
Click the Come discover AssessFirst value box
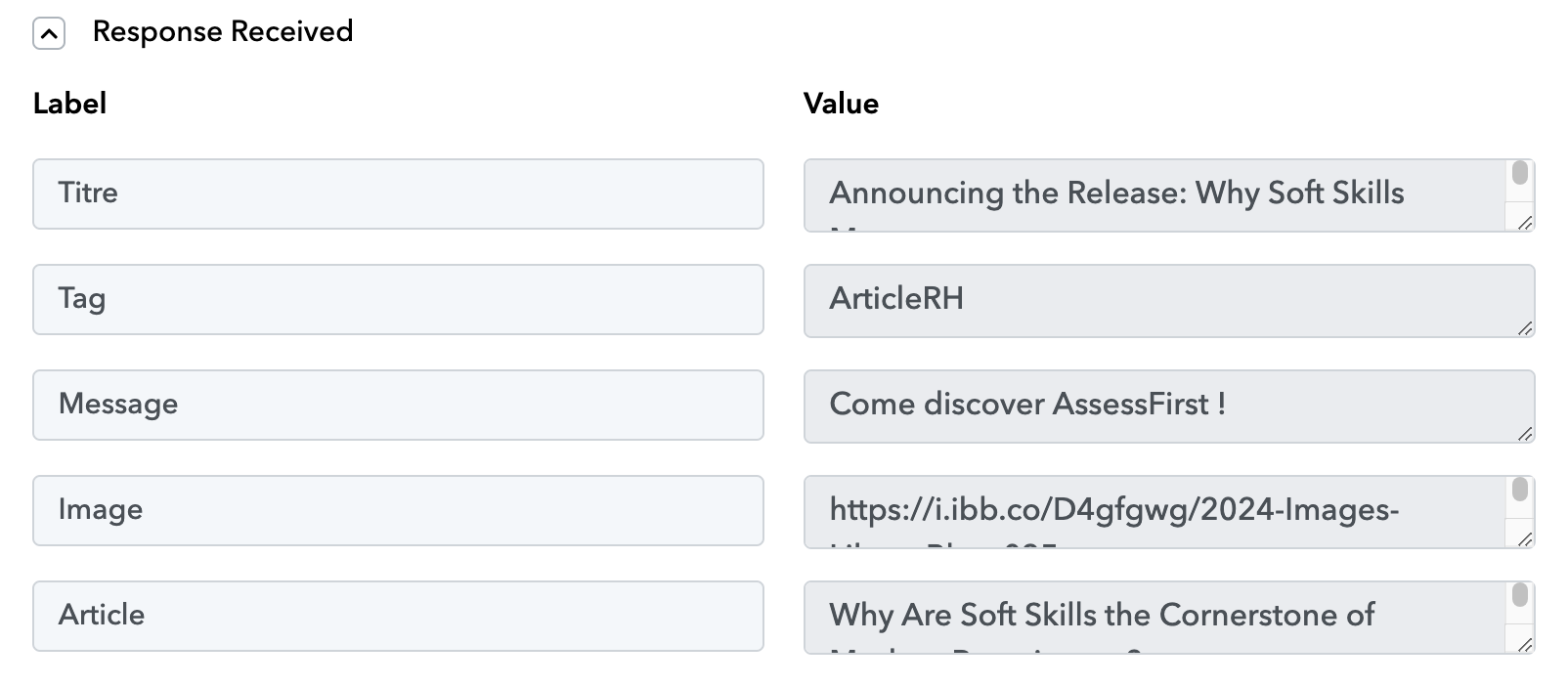pyautogui.click(x=1169, y=407)
